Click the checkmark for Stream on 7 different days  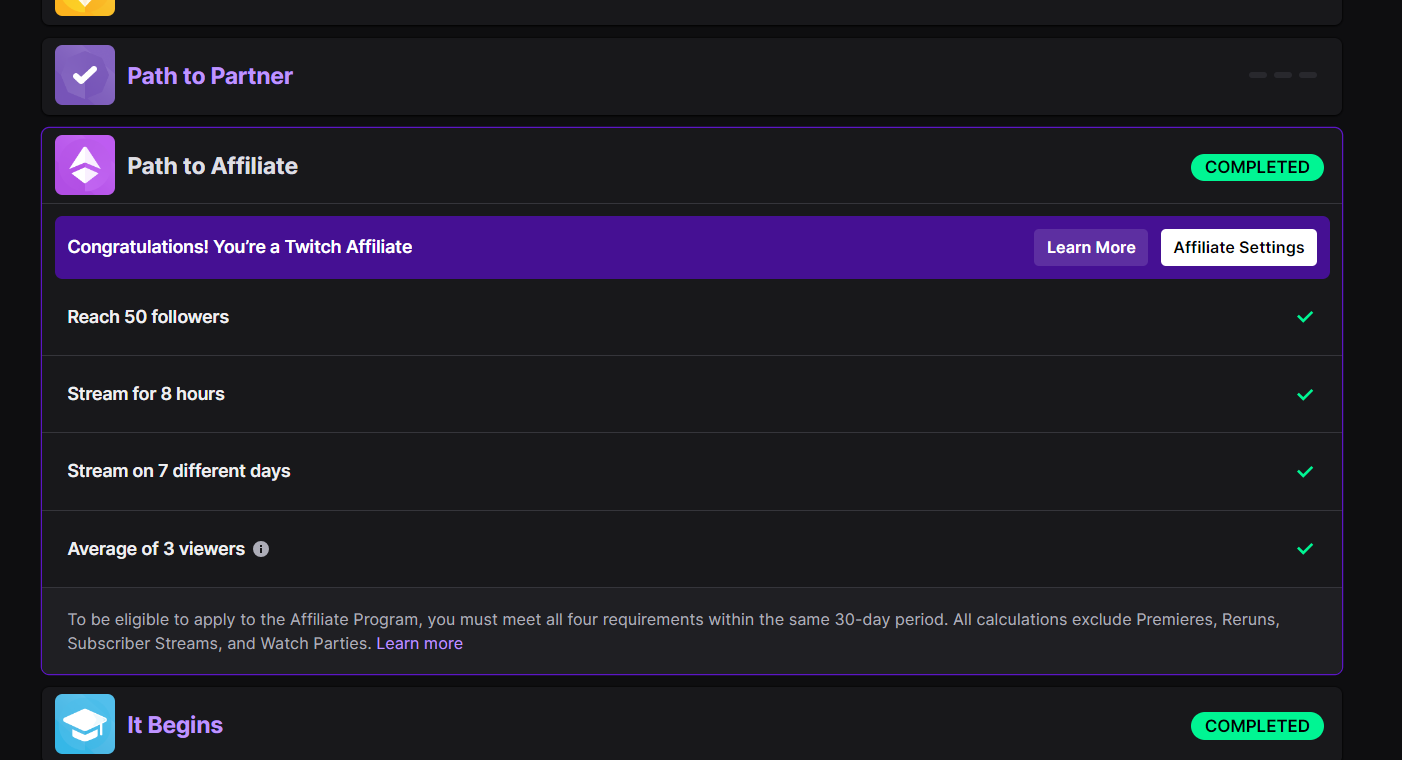(1304, 471)
